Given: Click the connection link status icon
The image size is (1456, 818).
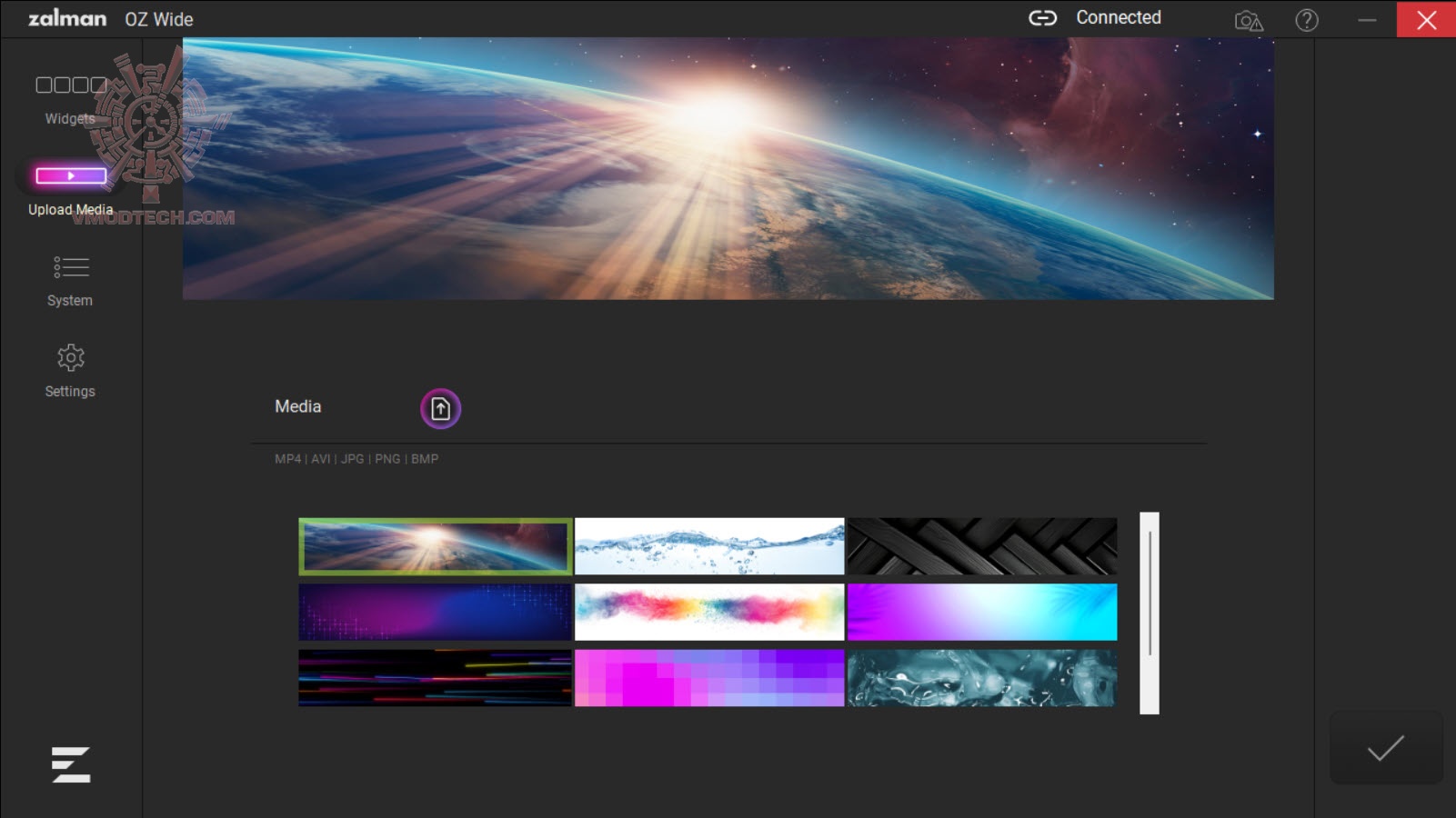Looking at the screenshot, I should [1042, 18].
